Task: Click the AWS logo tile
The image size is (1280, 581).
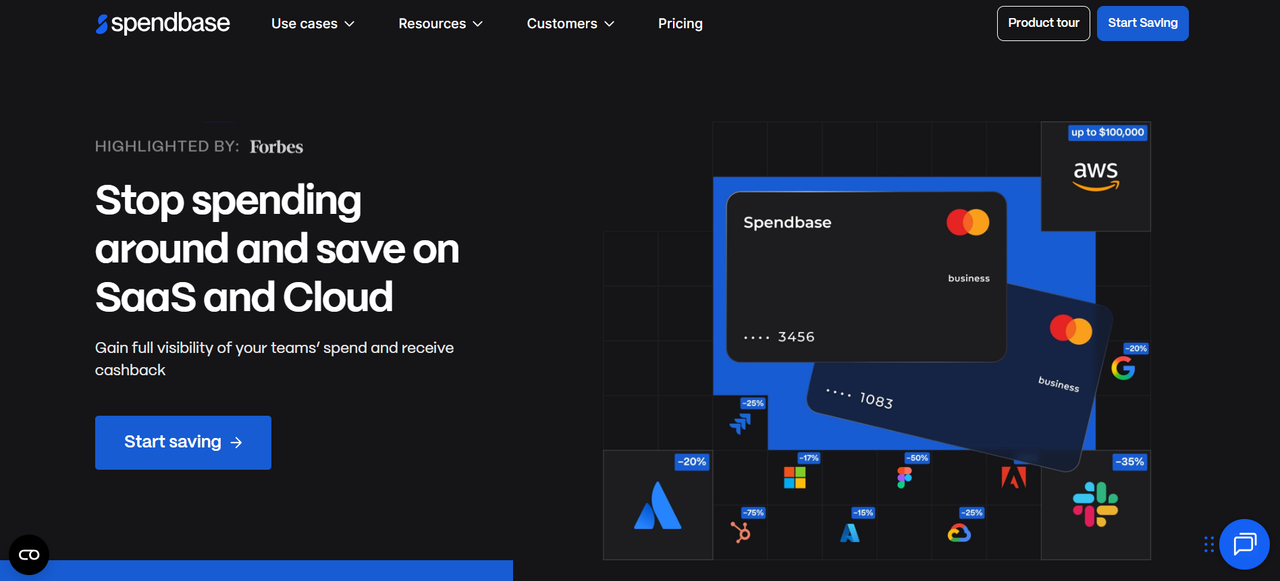Action: (x=1096, y=177)
